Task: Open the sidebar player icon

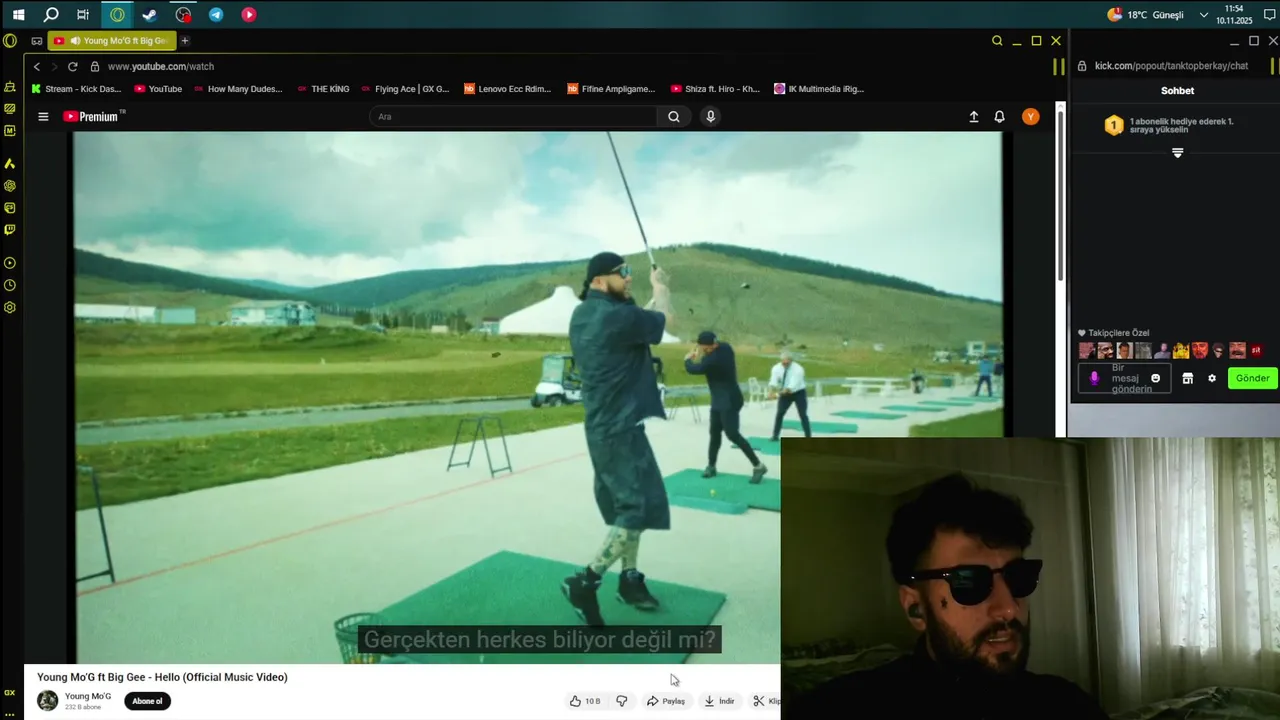Action: tap(10, 263)
